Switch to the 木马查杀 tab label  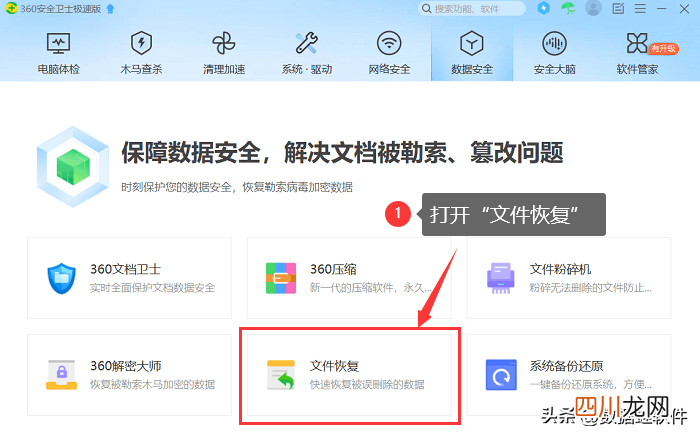point(141,69)
